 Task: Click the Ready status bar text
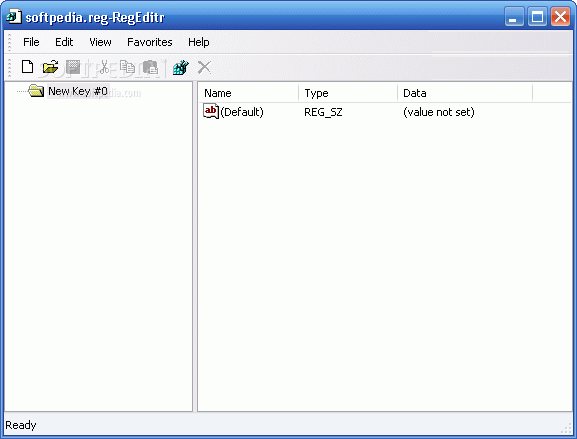point(21,425)
